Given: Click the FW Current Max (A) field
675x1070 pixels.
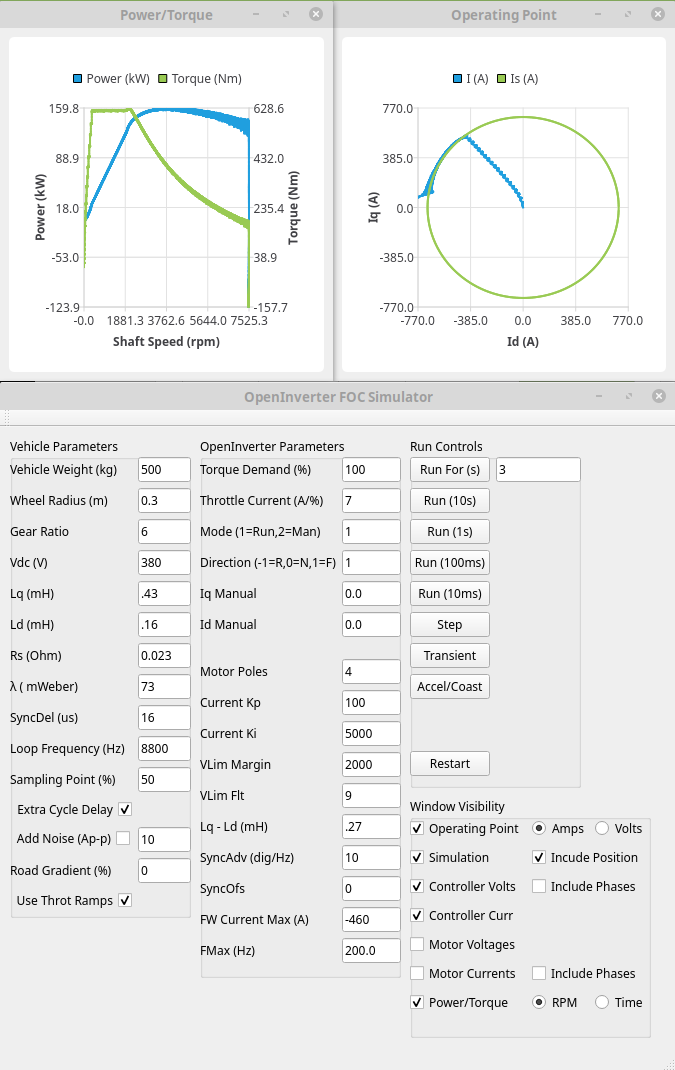Looking at the screenshot, I should 371,919.
